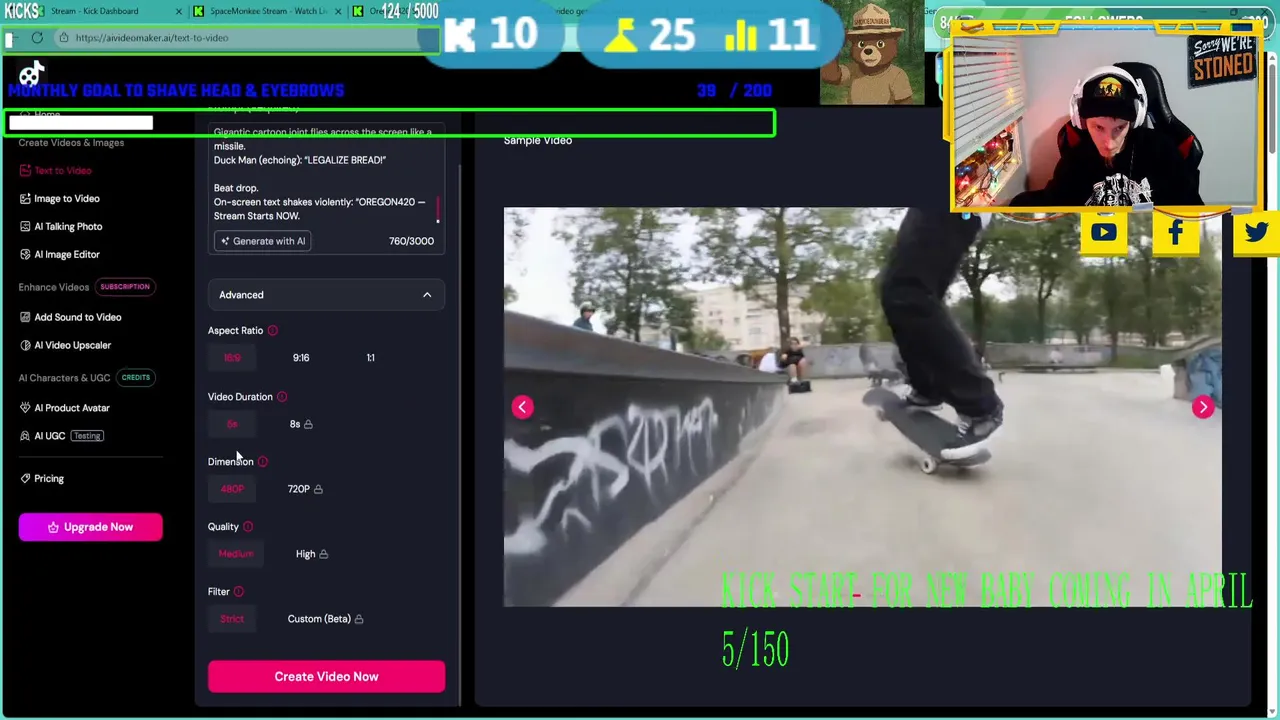Screen dimensions: 1280x720
Task: Show the Video Duration info tooltip icon
Action: (282, 397)
